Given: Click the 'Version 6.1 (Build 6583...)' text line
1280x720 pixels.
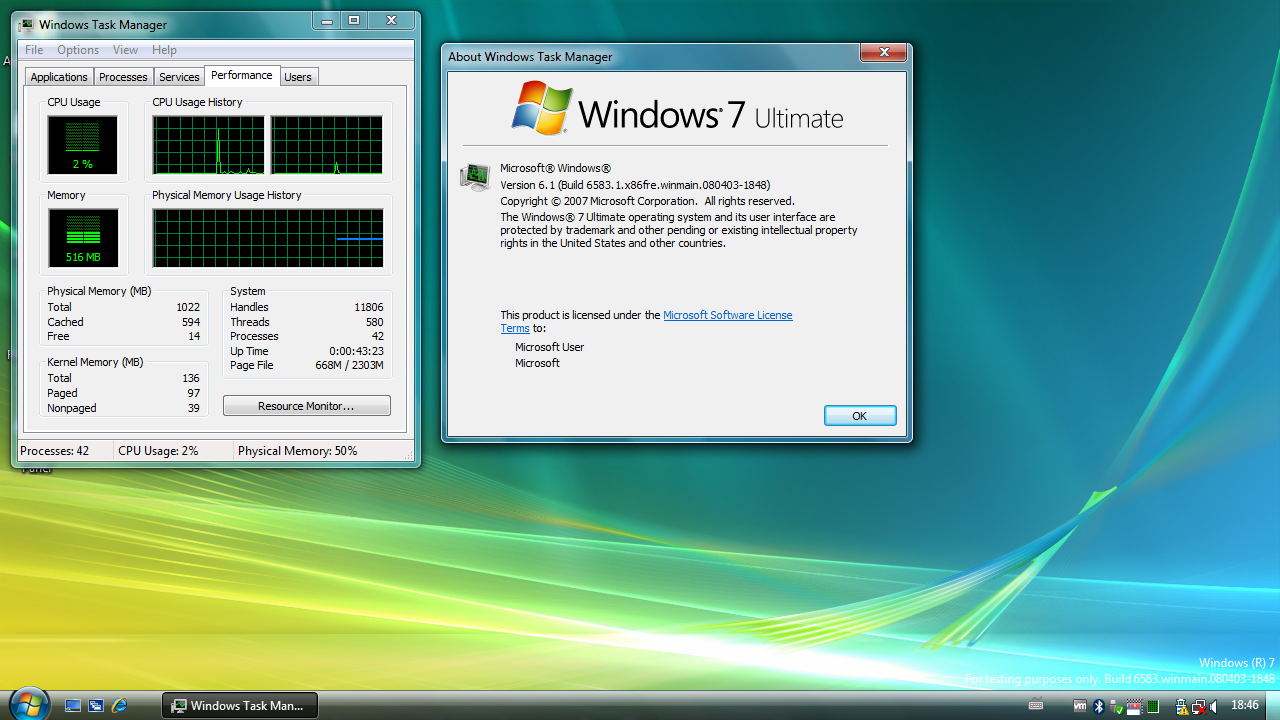Looking at the screenshot, I should (x=635, y=185).
